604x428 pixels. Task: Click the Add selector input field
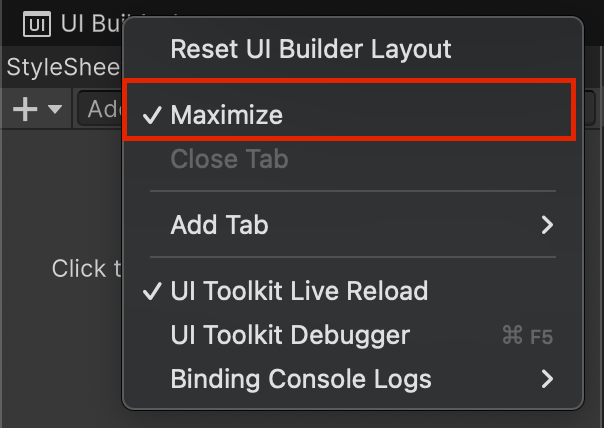pos(102,109)
